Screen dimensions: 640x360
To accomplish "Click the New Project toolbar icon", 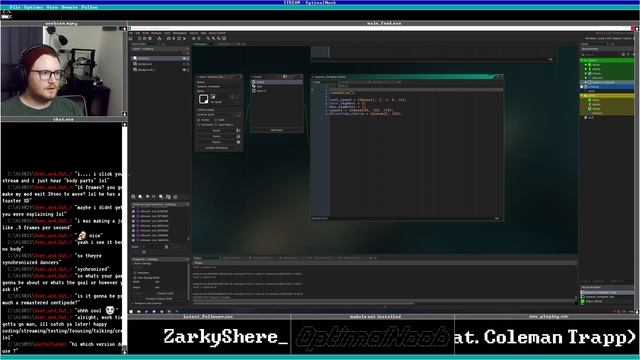I will point(139,38).
